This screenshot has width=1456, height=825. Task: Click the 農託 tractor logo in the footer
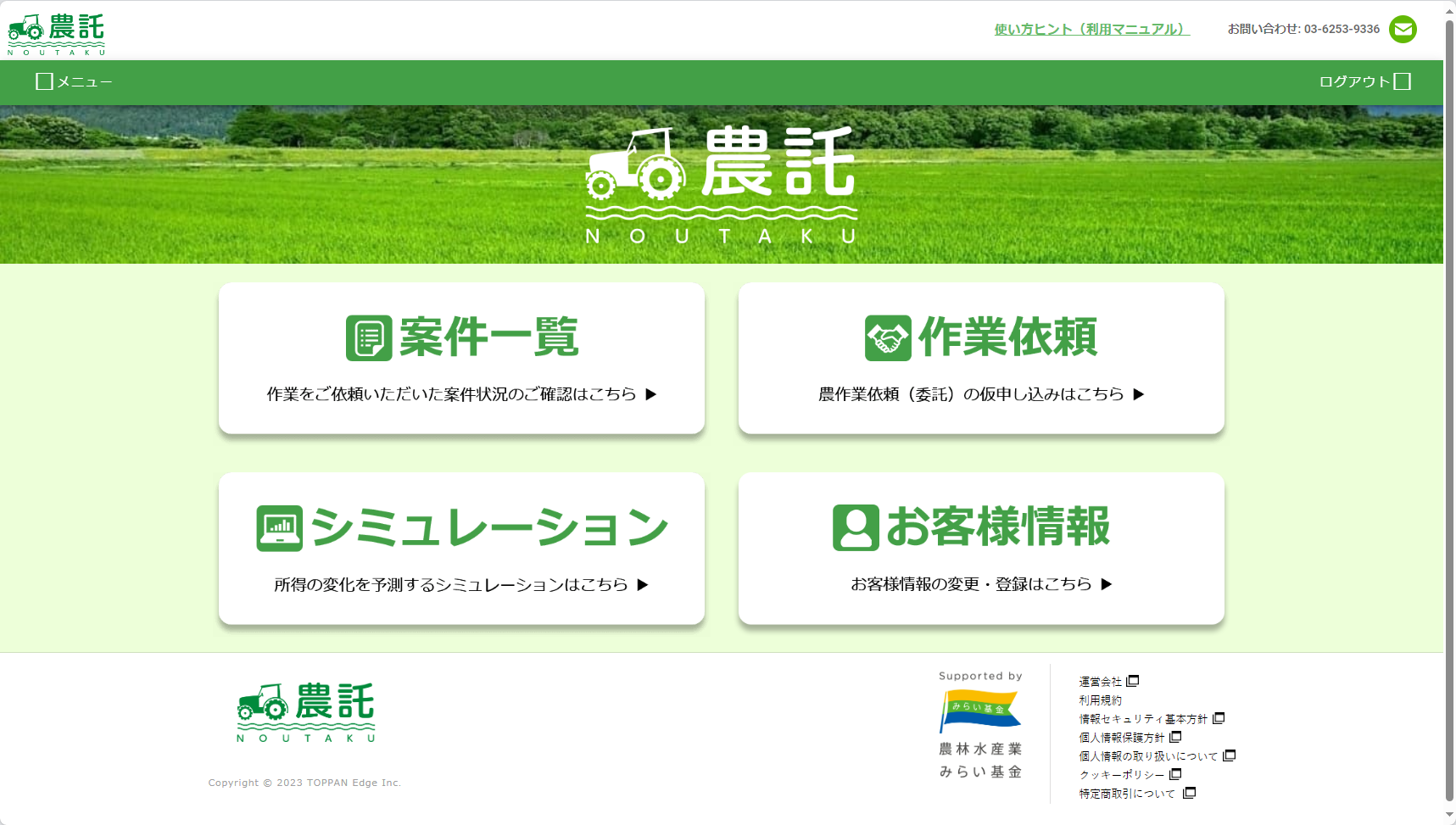(x=304, y=711)
